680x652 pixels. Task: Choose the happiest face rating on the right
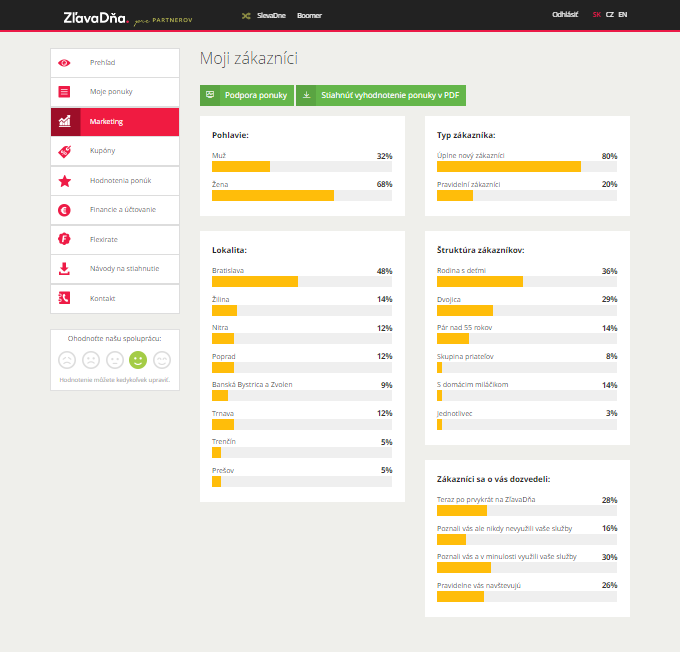(162, 359)
